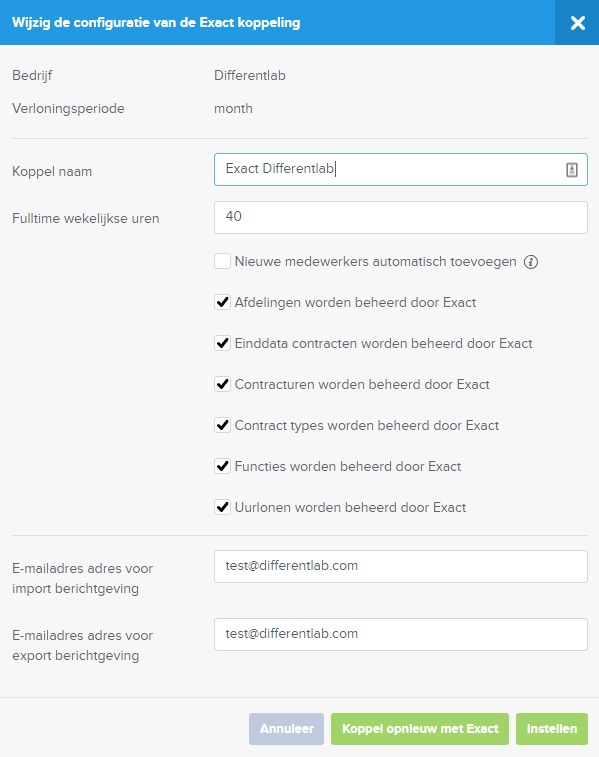Screen dimensions: 599x757
Task: Toggle Uurlonen worden beheerd door Exact
Action: pyautogui.click(x=222, y=507)
